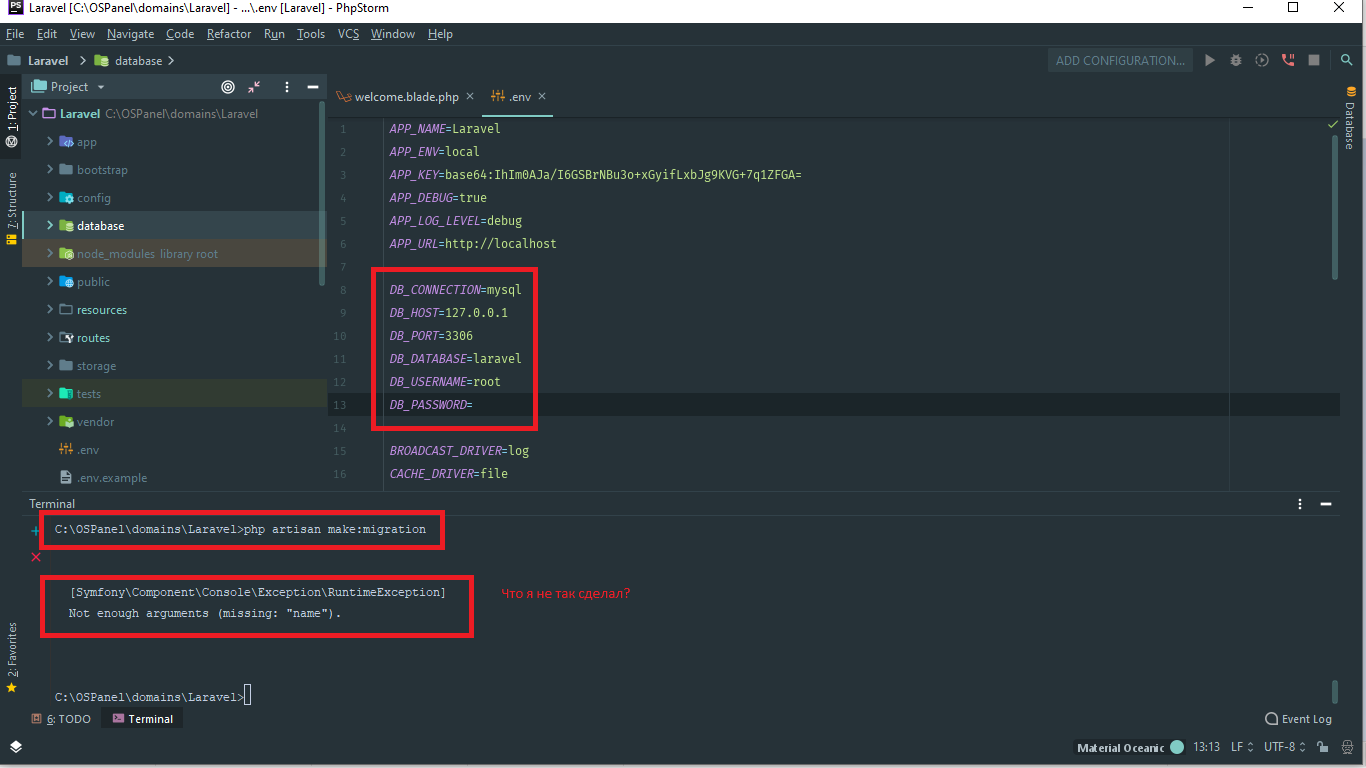
Task: Expand the bootstrap folder
Action: pos(50,170)
